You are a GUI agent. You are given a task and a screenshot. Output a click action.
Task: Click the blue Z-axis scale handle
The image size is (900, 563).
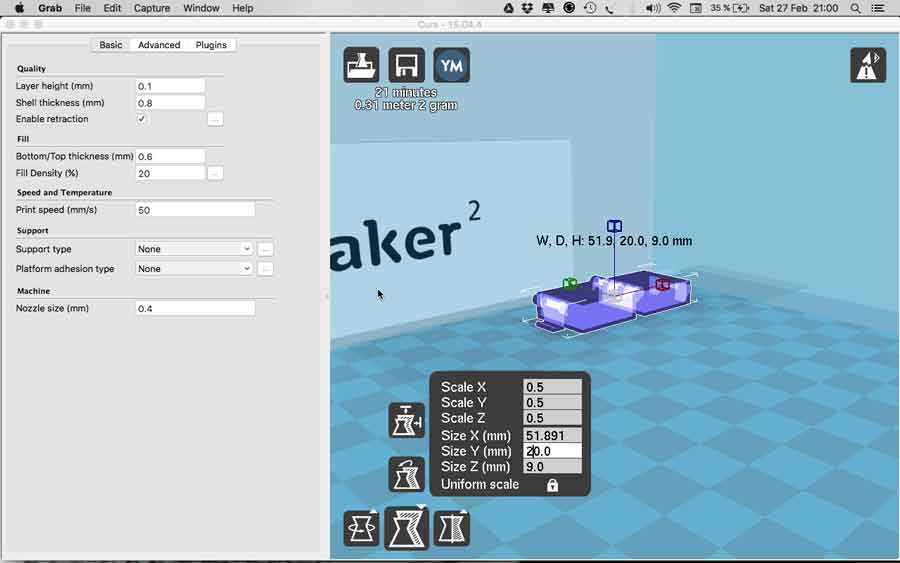click(x=614, y=226)
